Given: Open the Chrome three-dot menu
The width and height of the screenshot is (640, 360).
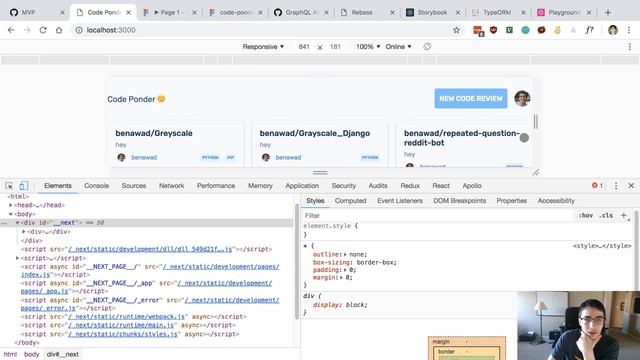Looking at the screenshot, I should [x=629, y=30].
